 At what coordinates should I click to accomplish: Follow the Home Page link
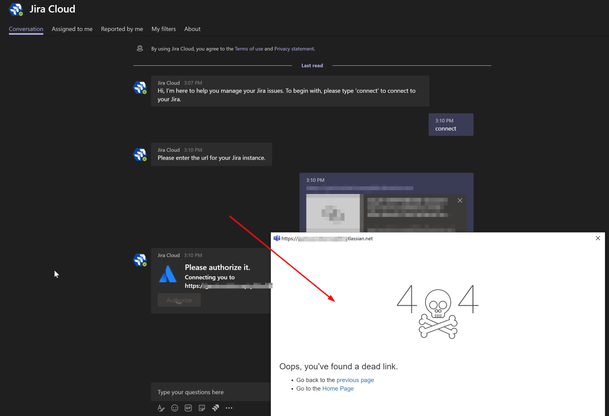(x=338, y=388)
